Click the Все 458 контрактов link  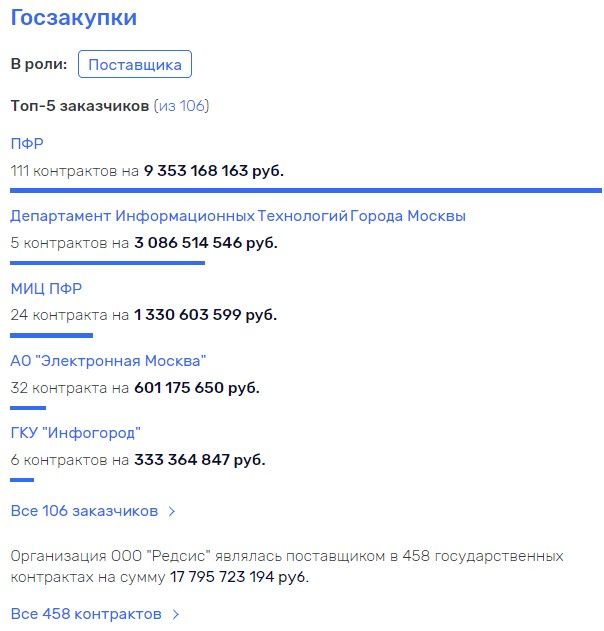pos(86,614)
